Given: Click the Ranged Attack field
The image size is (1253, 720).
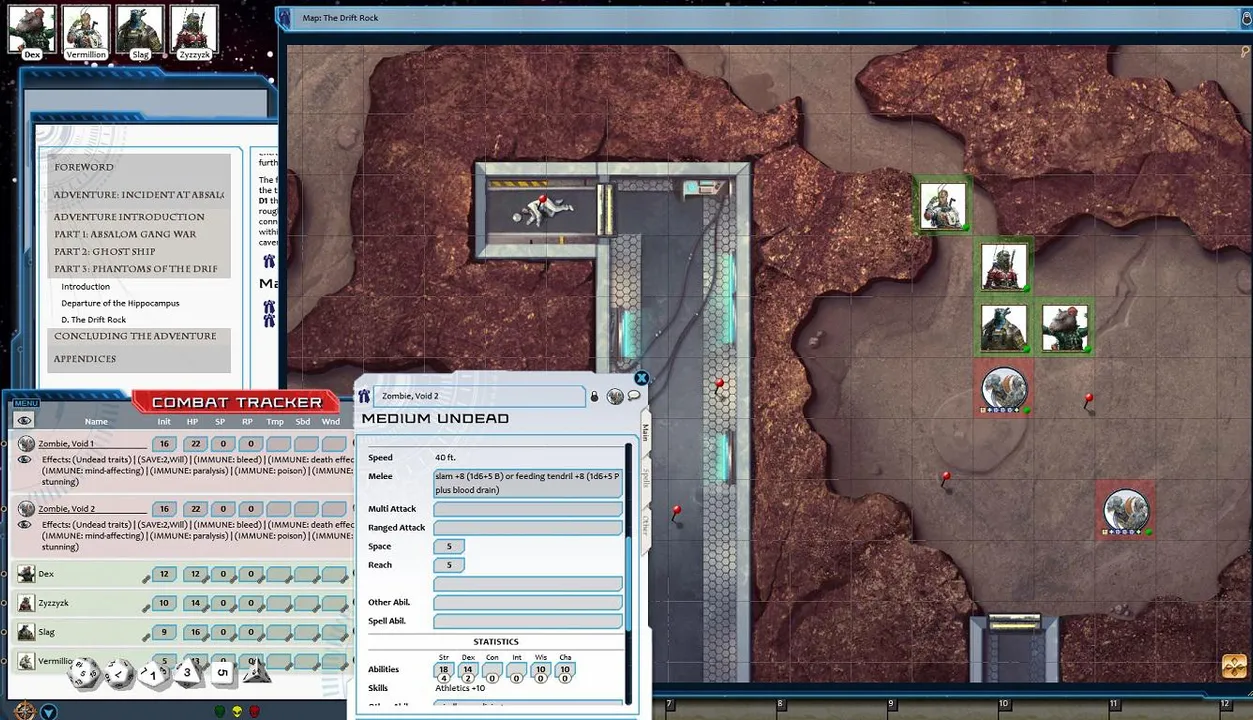Looking at the screenshot, I should point(528,527).
